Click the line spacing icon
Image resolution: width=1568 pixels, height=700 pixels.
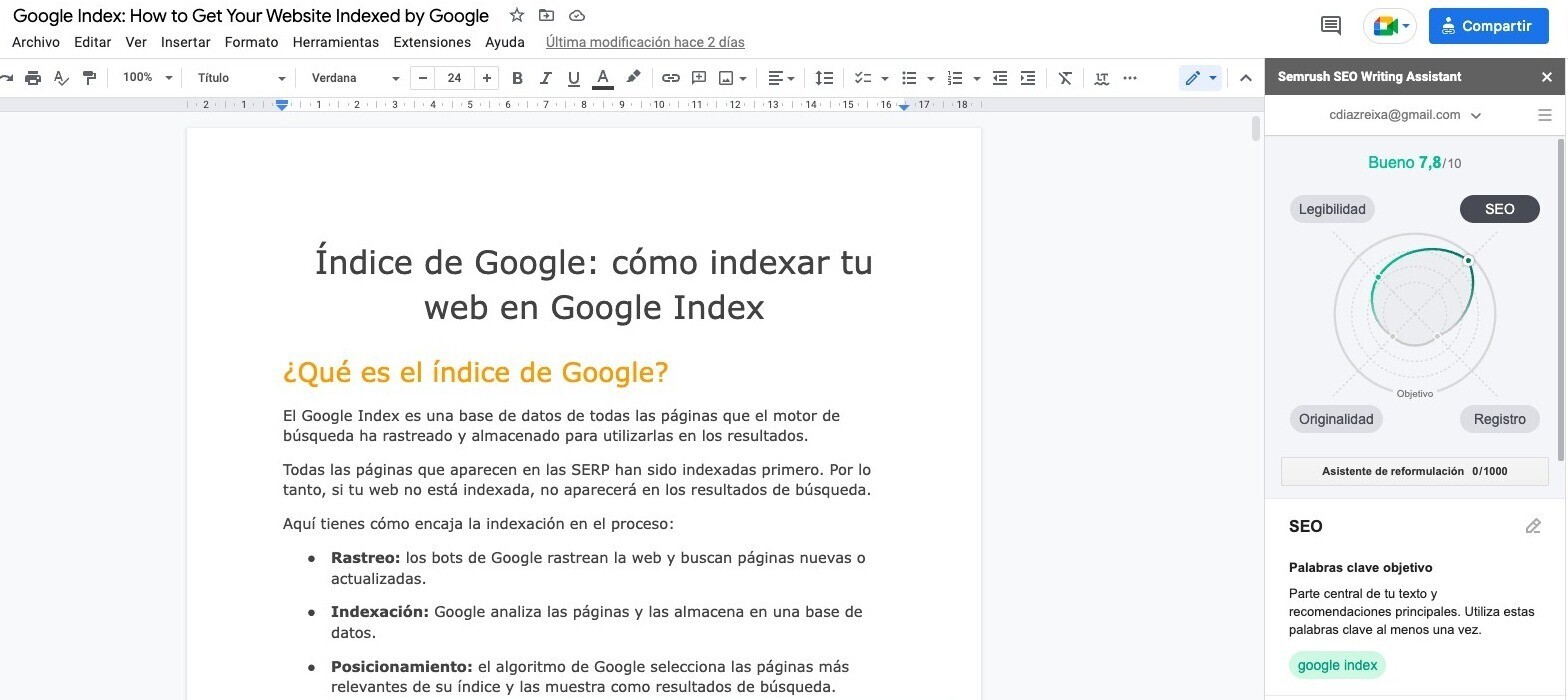click(824, 78)
